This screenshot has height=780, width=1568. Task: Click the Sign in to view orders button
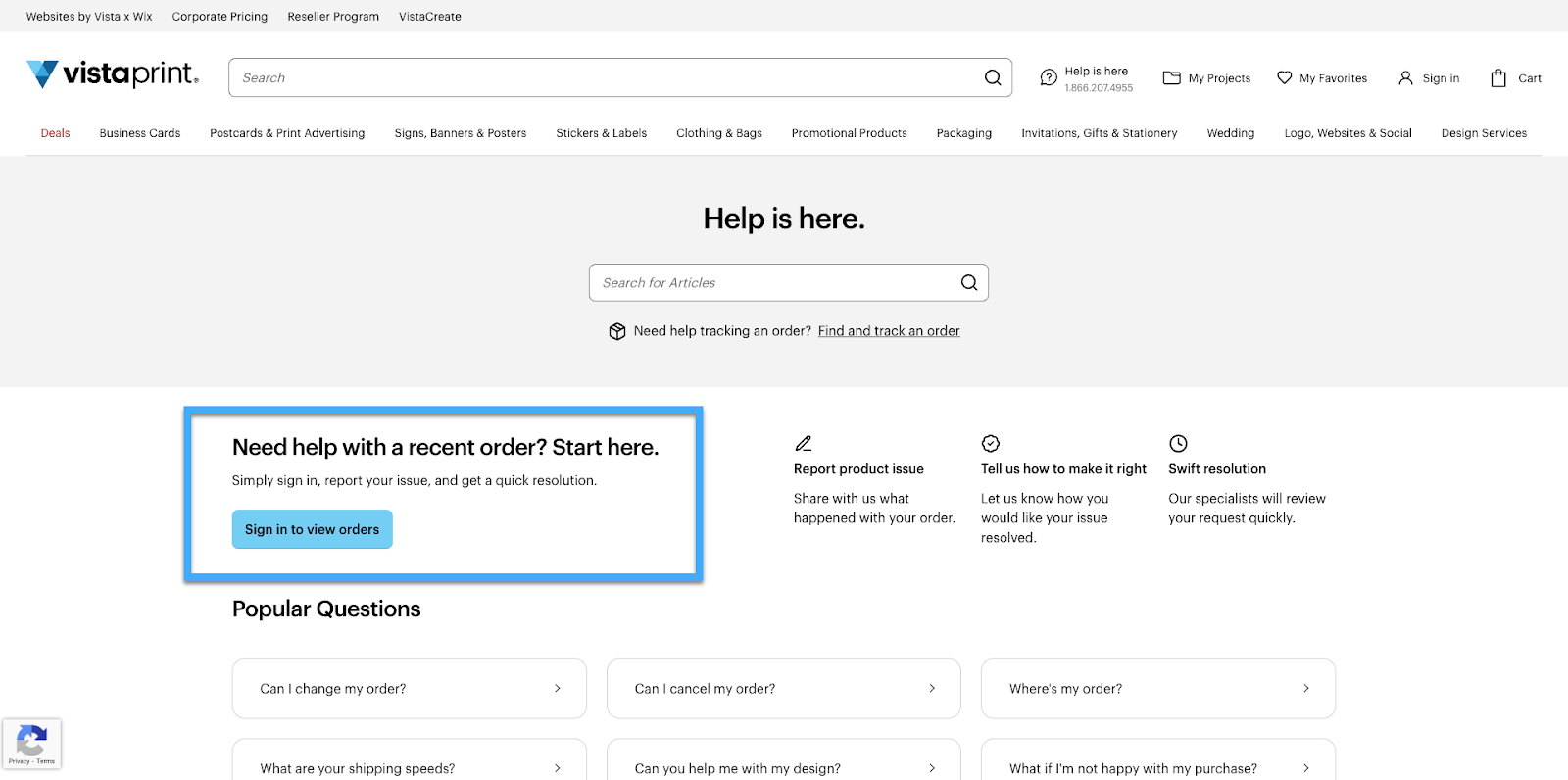(x=313, y=529)
